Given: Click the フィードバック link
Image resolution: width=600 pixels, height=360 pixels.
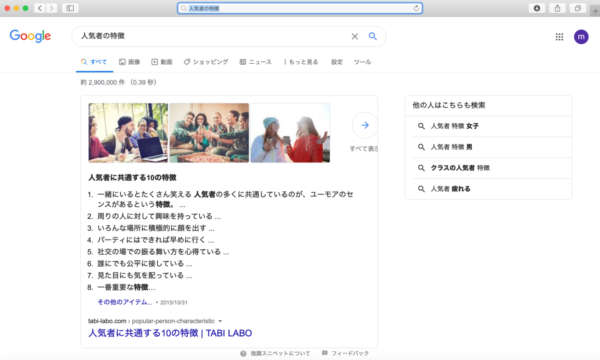Looking at the screenshot, I should point(350,353).
